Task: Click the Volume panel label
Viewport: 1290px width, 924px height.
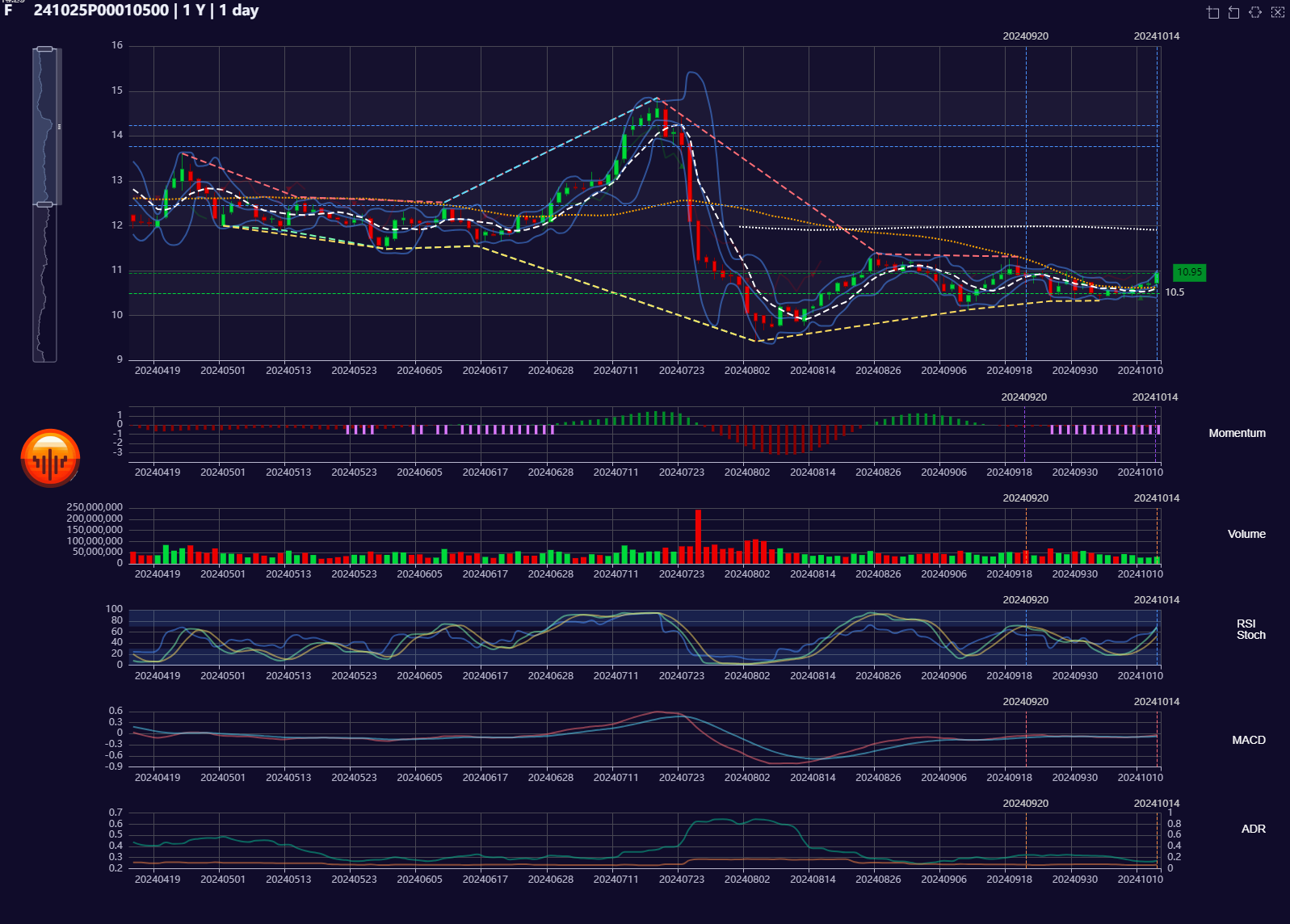Action: [1246, 535]
